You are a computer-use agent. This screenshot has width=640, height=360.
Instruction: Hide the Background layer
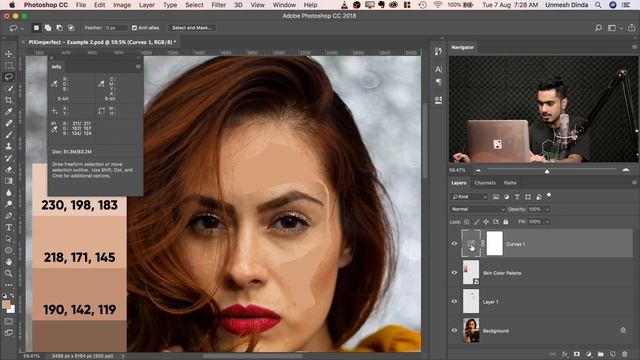(x=454, y=330)
